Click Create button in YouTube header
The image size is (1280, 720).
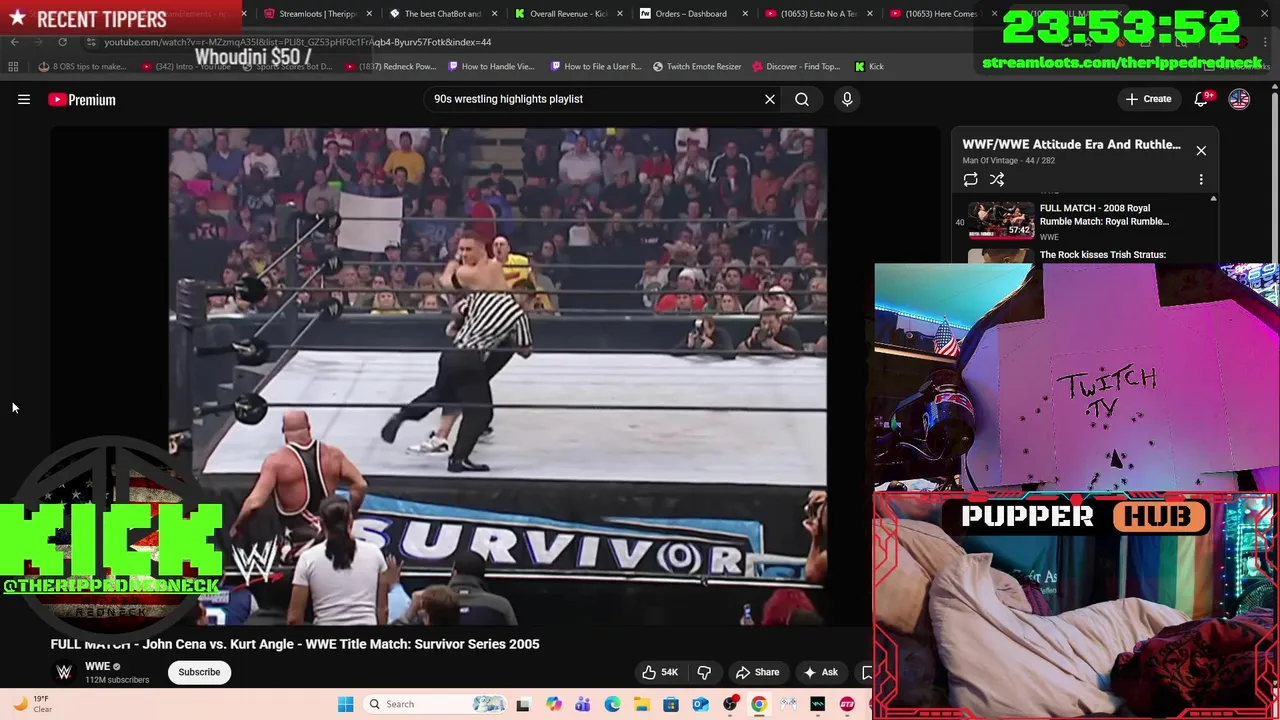tap(1148, 99)
